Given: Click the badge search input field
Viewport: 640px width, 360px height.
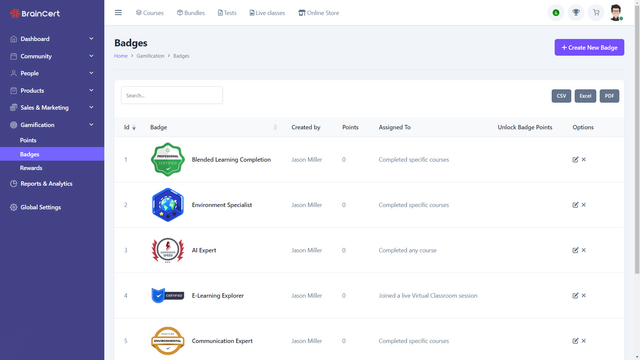Looking at the screenshot, I should [172, 95].
